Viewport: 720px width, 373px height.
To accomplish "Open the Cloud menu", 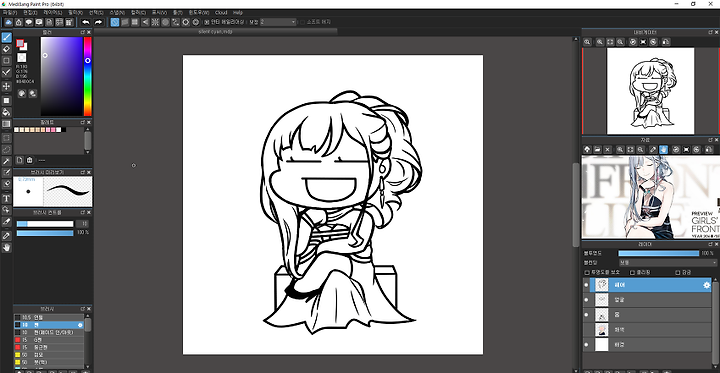I will point(221,13).
